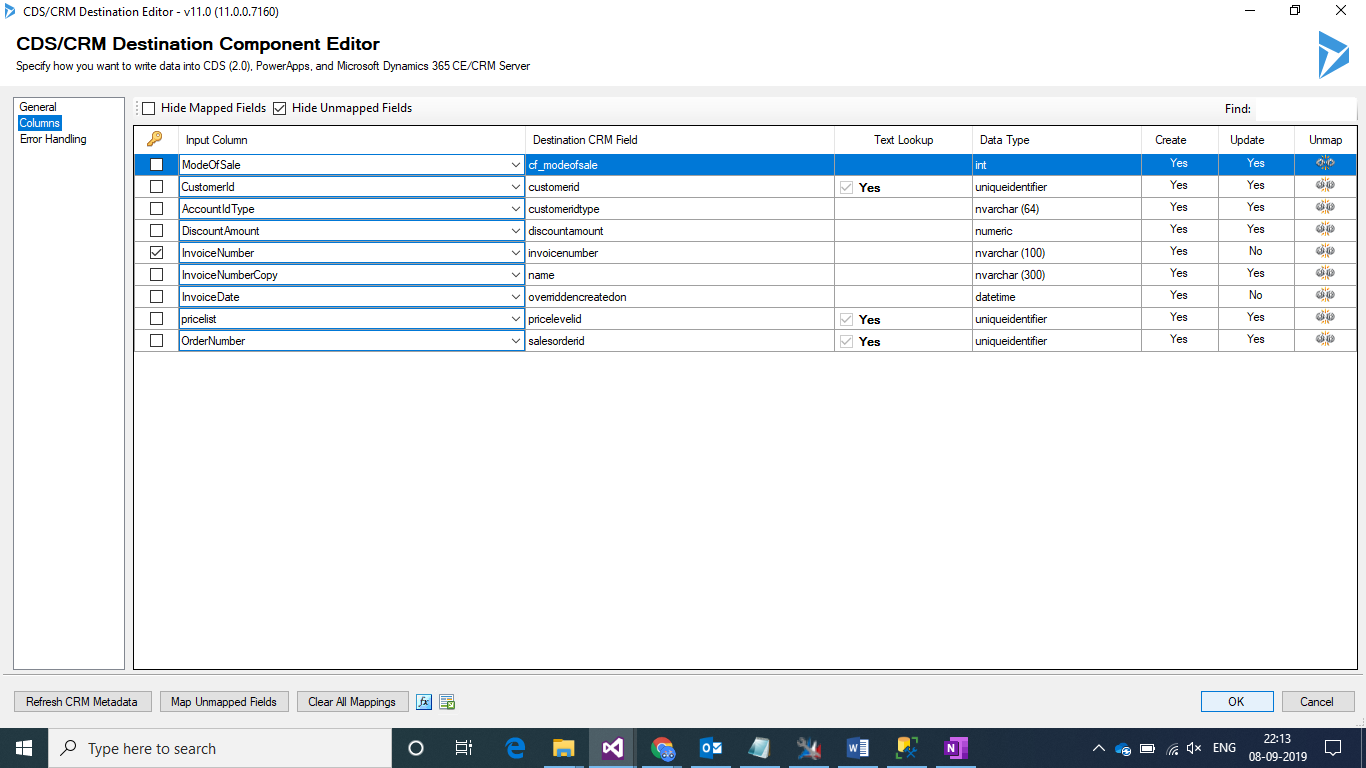
Task: Unmap the OrderNumber column mapping
Action: point(1325,339)
